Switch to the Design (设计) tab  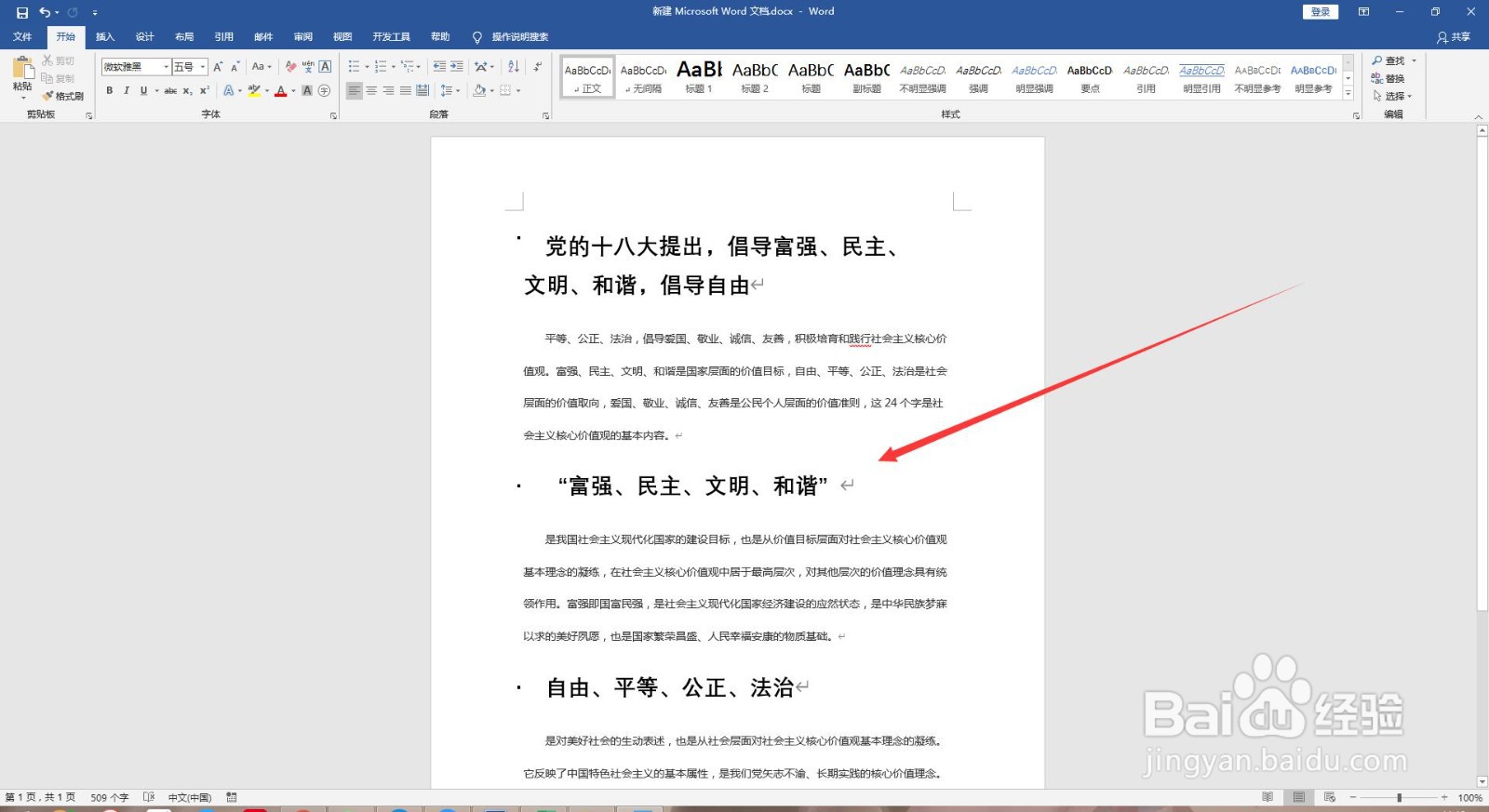144,36
